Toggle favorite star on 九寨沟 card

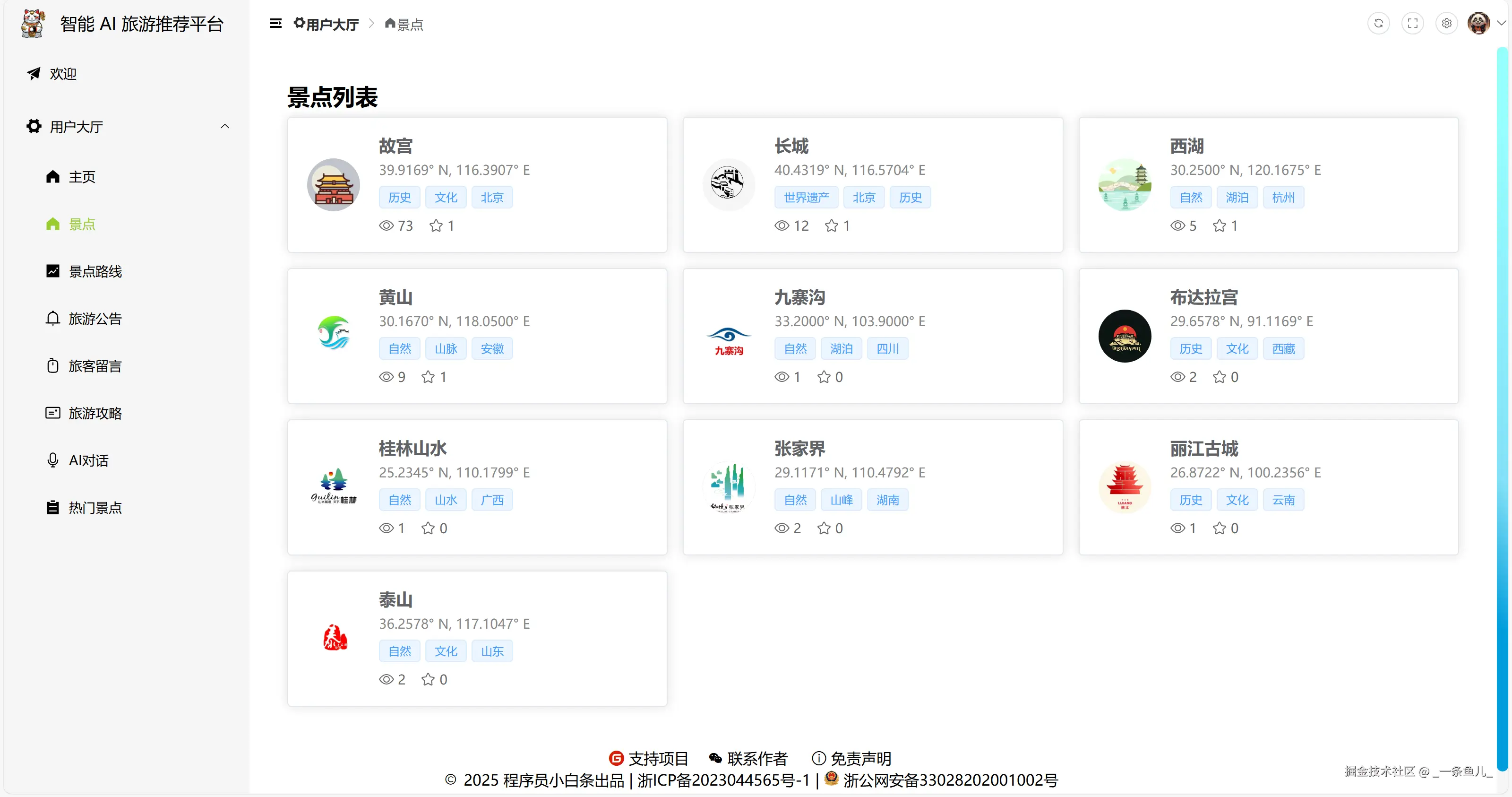pos(824,377)
